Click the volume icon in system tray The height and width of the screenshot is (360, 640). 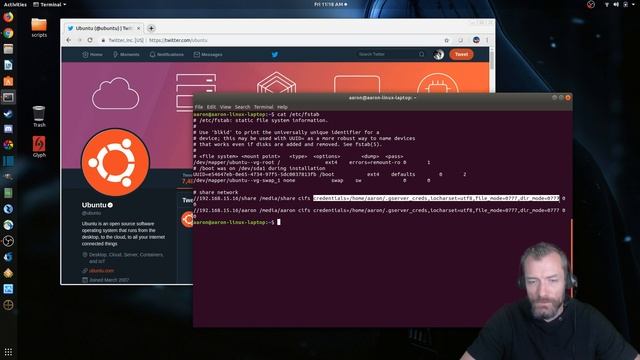(616, 4)
